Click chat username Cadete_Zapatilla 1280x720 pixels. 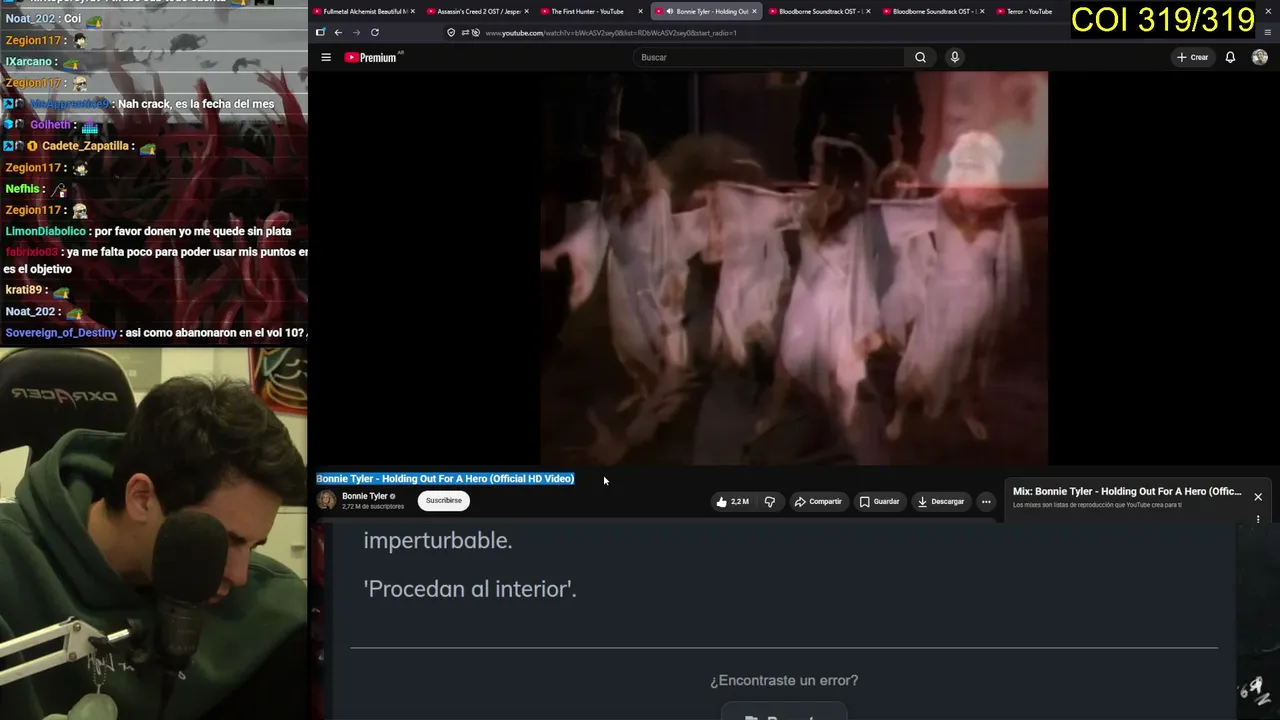tap(86, 146)
